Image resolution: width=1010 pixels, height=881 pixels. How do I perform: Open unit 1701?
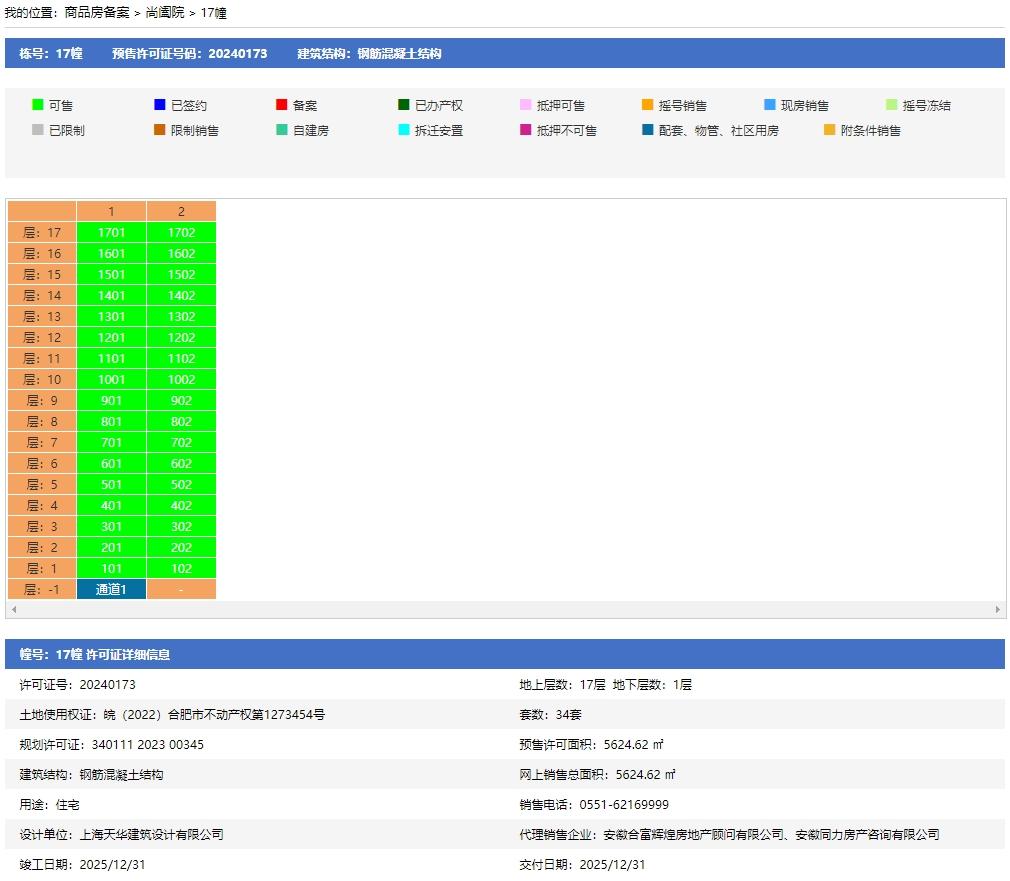[x=111, y=232]
